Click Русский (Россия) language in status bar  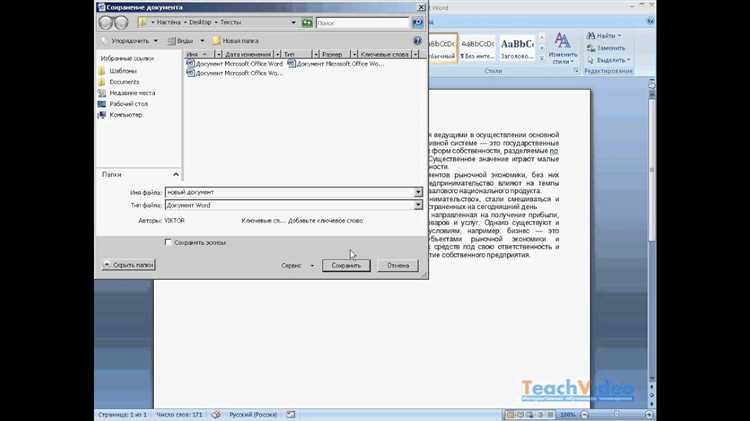[253, 414]
